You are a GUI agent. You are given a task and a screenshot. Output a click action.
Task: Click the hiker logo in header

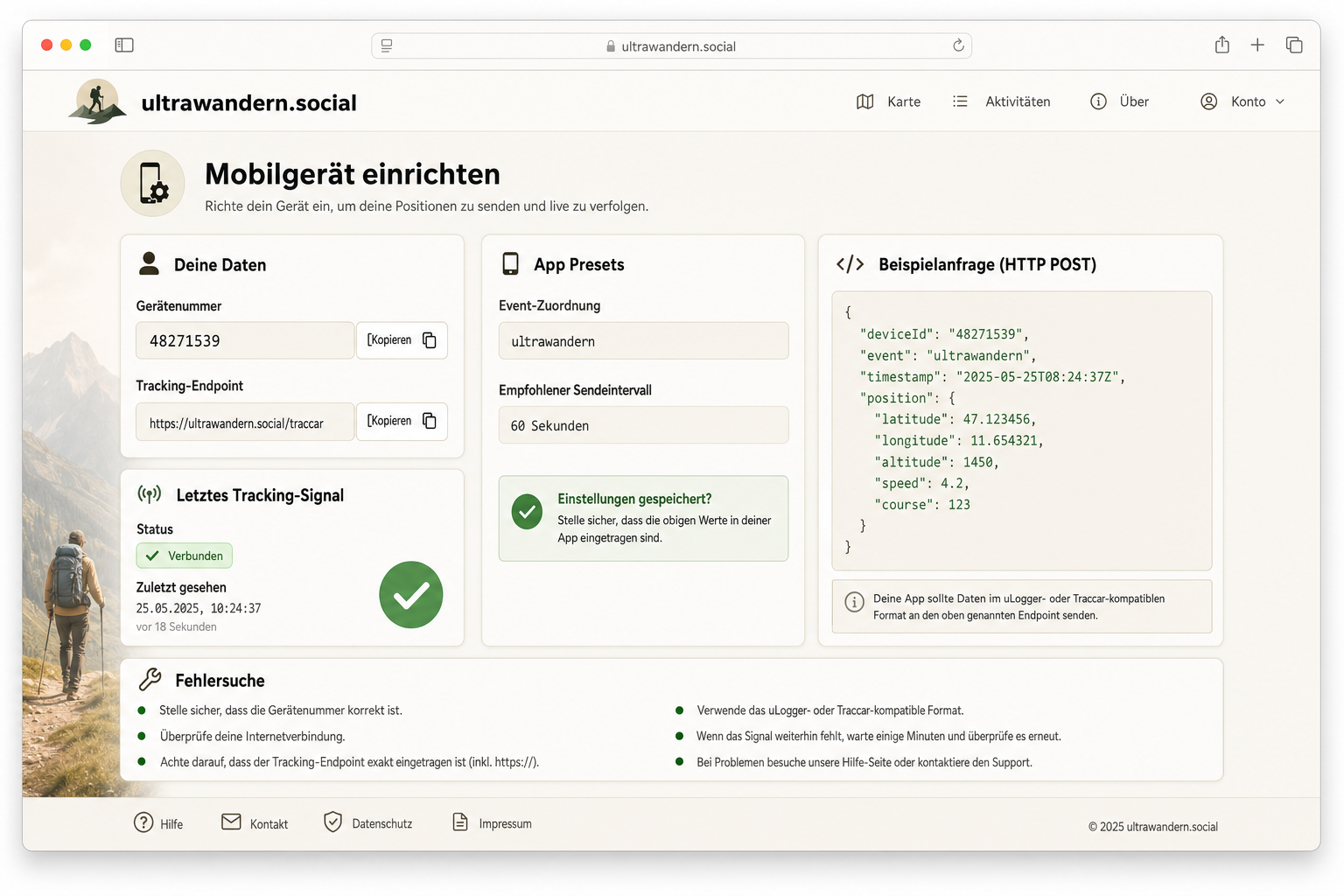(97, 101)
